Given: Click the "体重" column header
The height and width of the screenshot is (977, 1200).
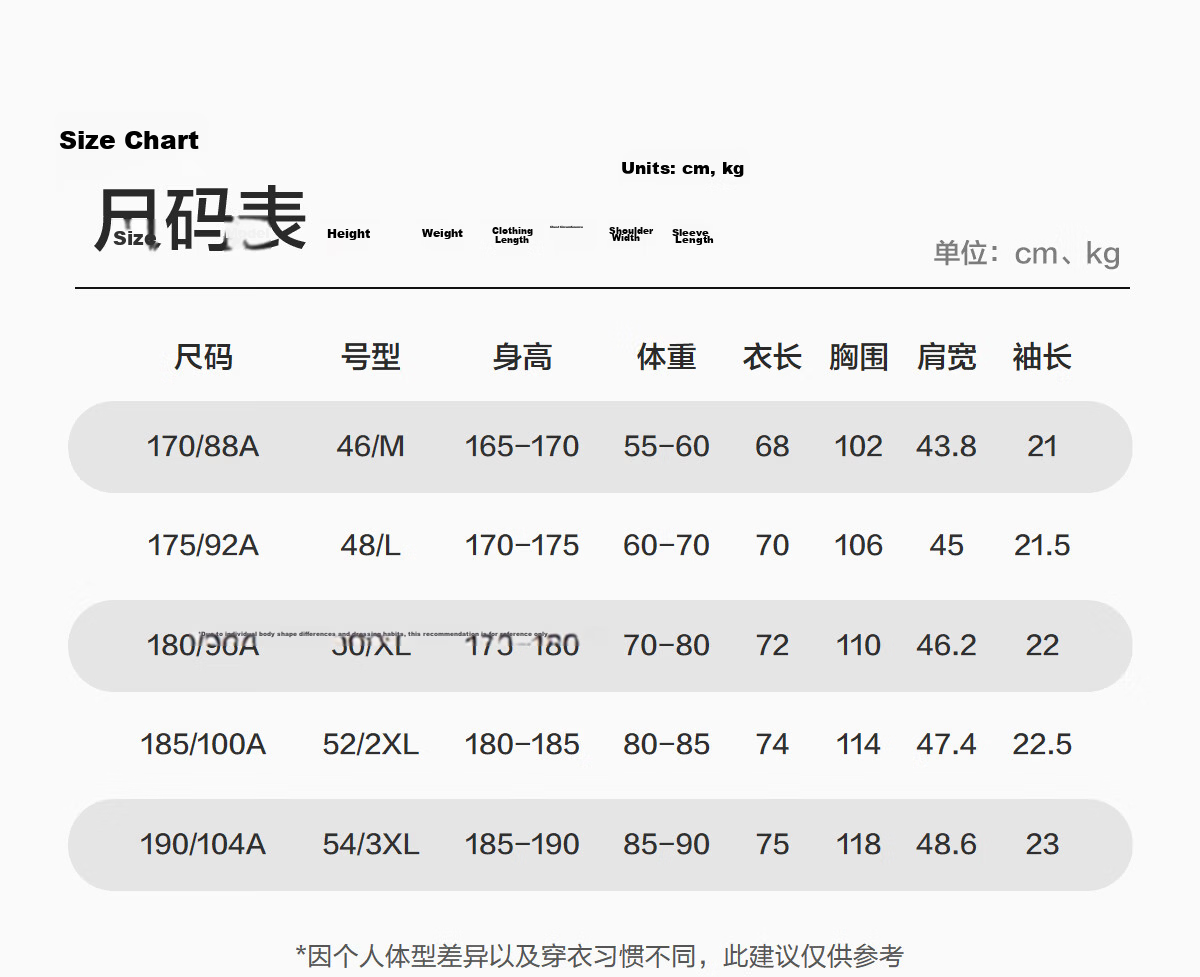Looking at the screenshot, I should (x=666, y=357).
